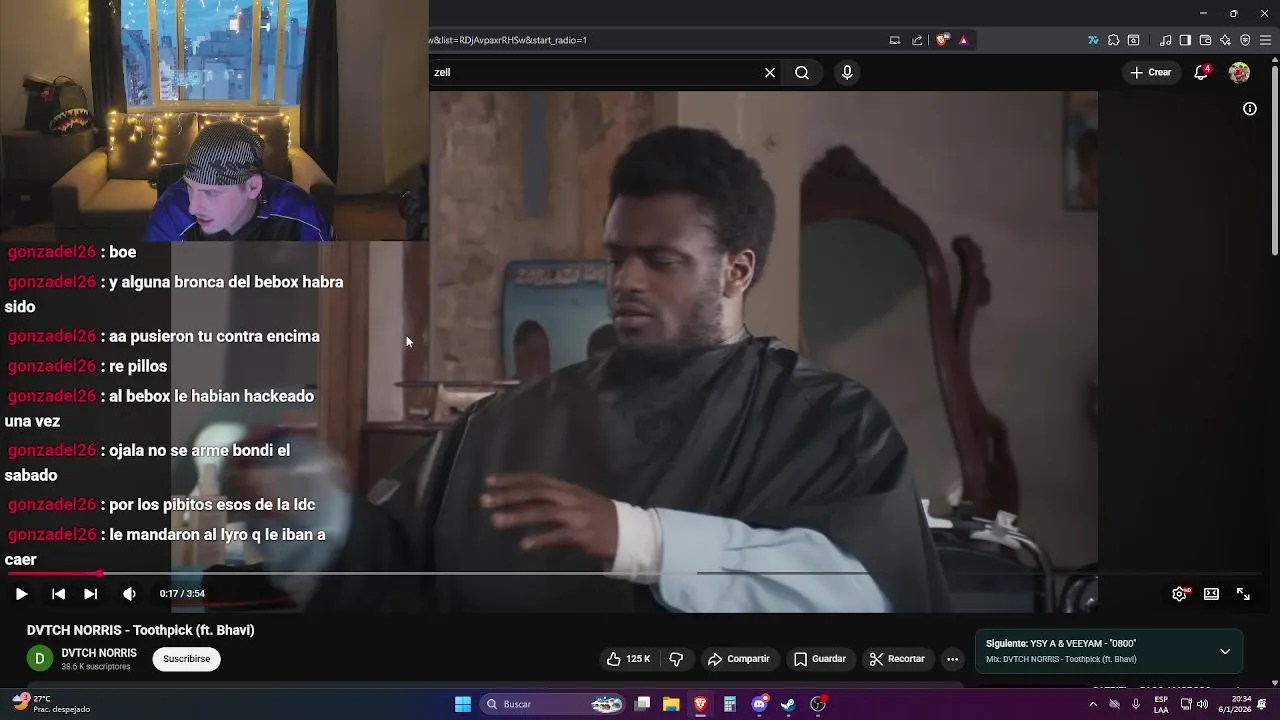Image resolution: width=1280 pixels, height=720 pixels.
Task: Open Brave Shields lion icon in address bar
Action: [942, 40]
